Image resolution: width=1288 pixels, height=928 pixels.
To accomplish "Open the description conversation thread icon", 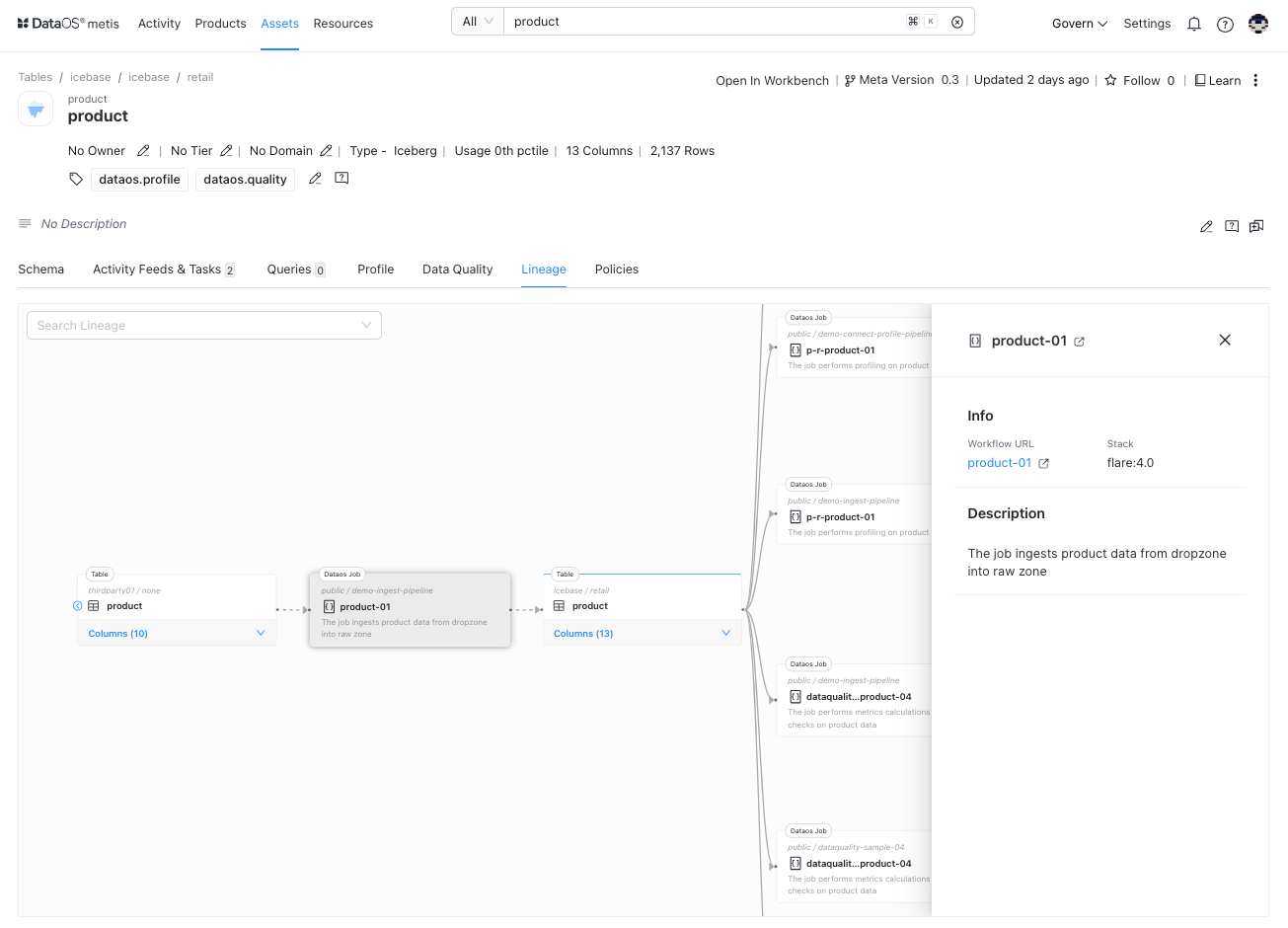I will pyautogui.click(x=1256, y=226).
